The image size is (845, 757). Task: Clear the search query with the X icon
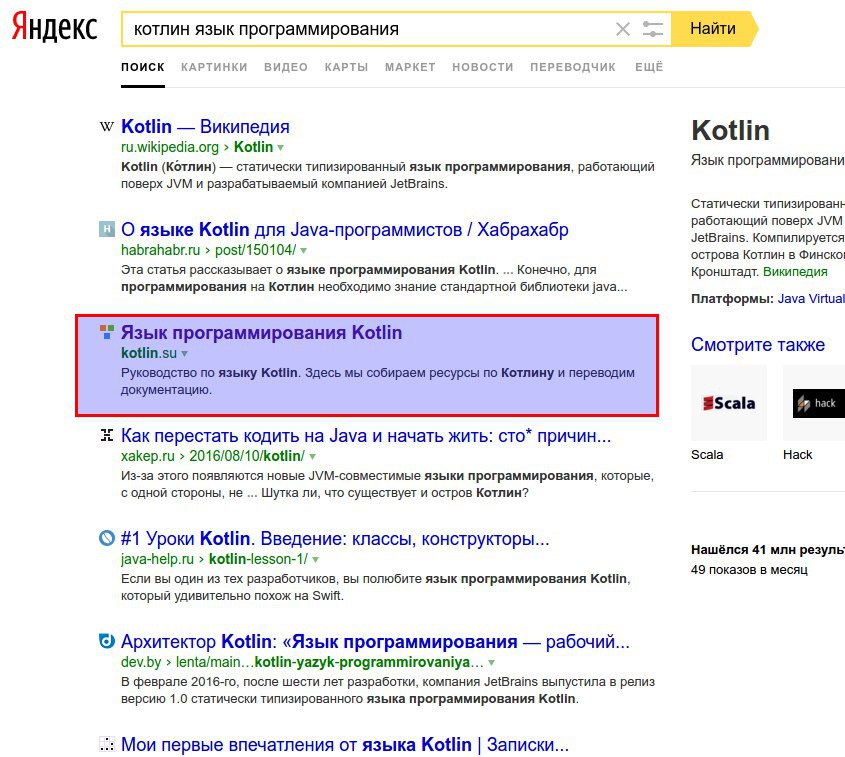click(622, 29)
